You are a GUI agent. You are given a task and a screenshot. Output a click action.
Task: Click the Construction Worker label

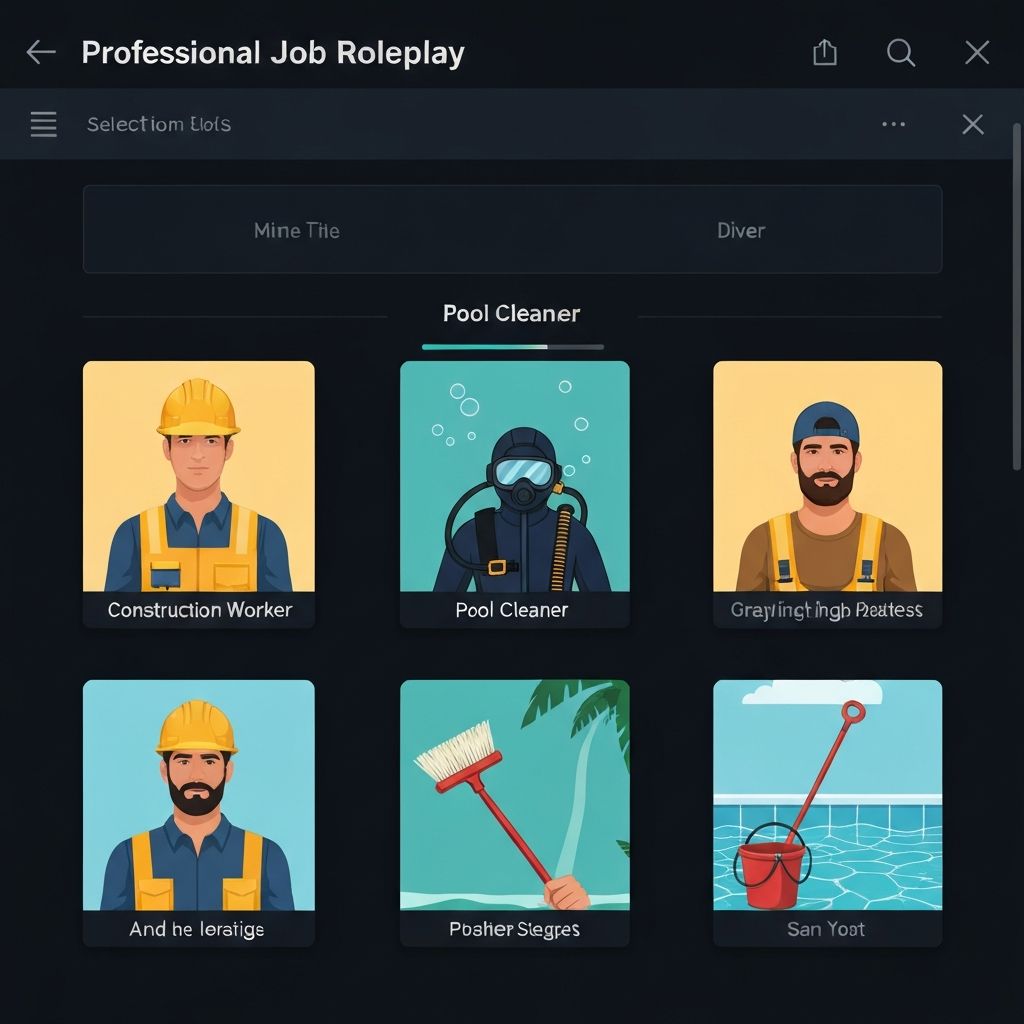[x=199, y=610]
